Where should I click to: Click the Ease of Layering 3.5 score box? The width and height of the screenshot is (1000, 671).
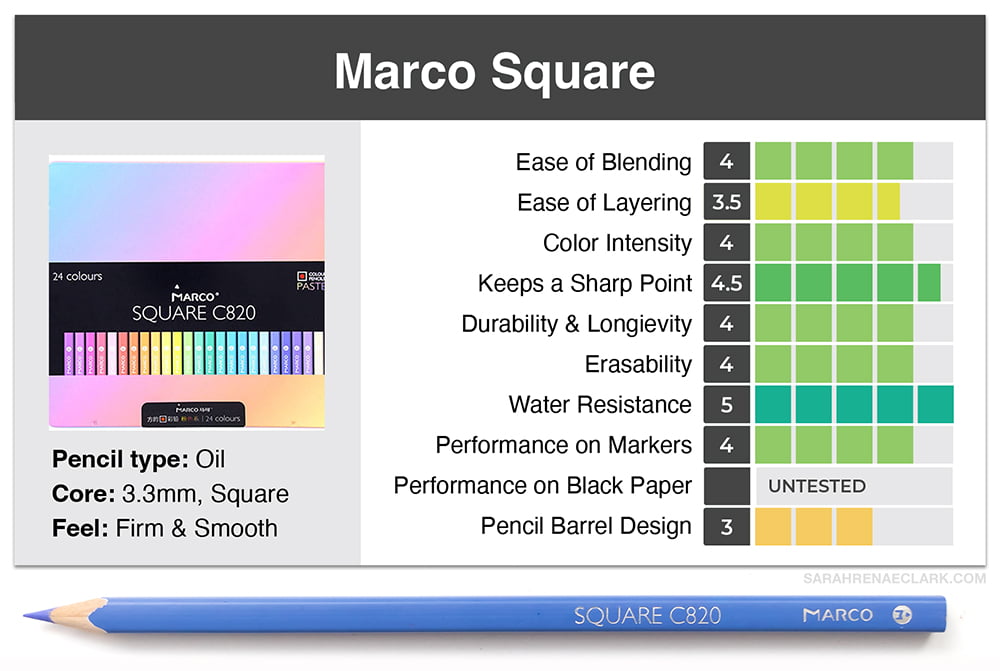(x=726, y=202)
